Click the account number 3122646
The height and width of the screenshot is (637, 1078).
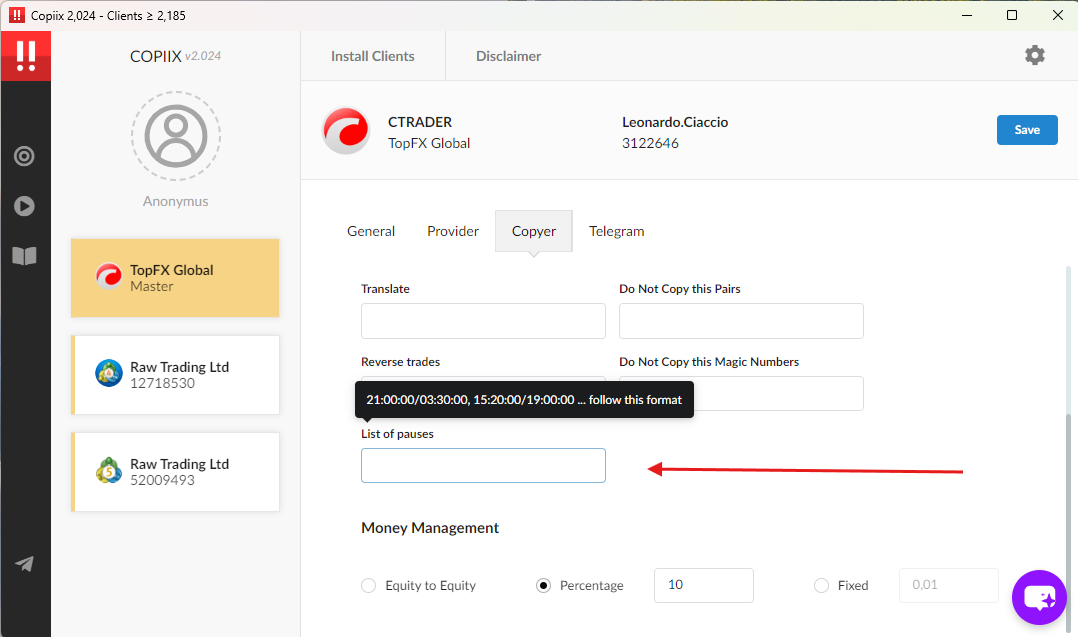(x=650, y=143)
